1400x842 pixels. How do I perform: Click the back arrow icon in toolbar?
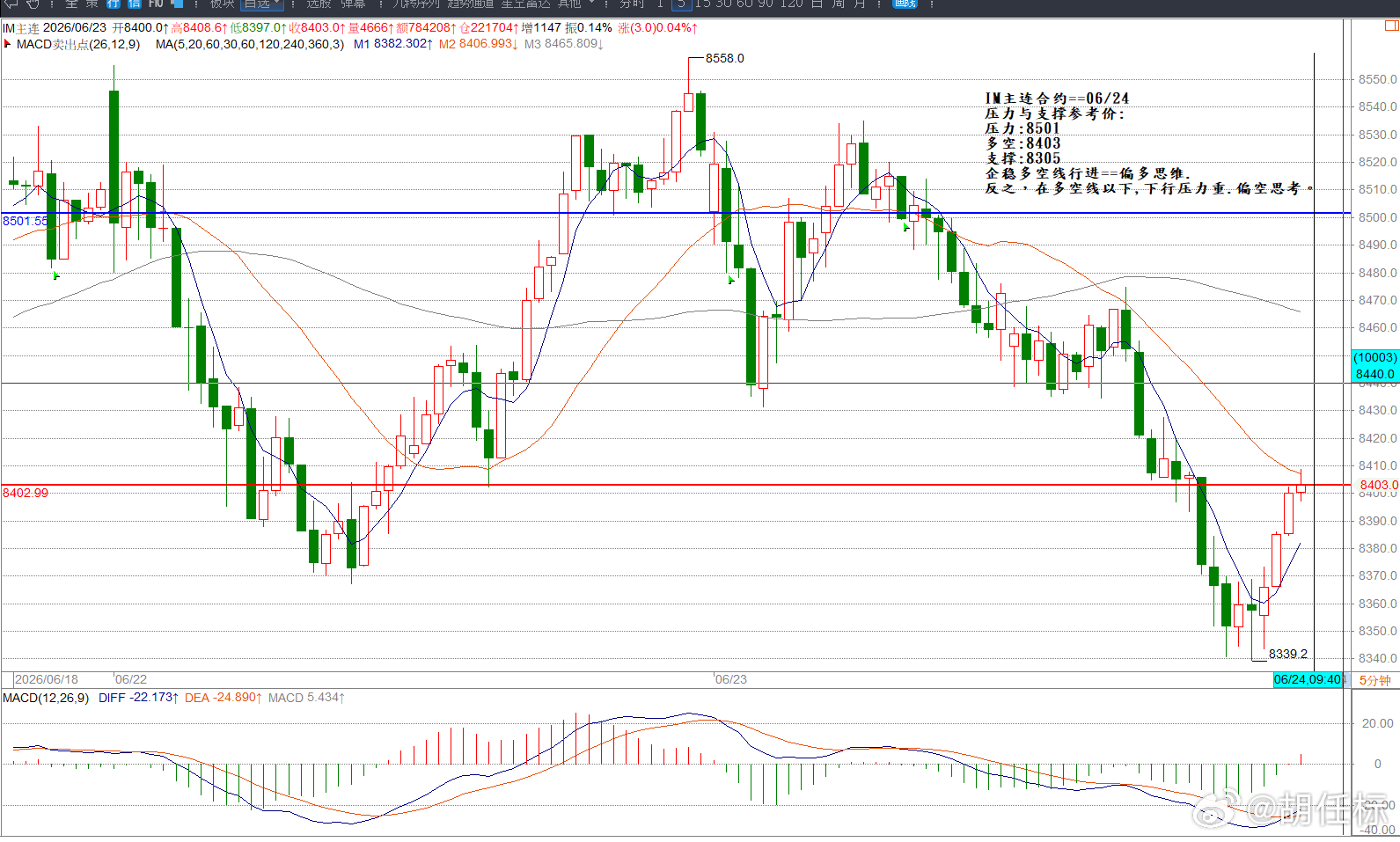pos(11,4)
